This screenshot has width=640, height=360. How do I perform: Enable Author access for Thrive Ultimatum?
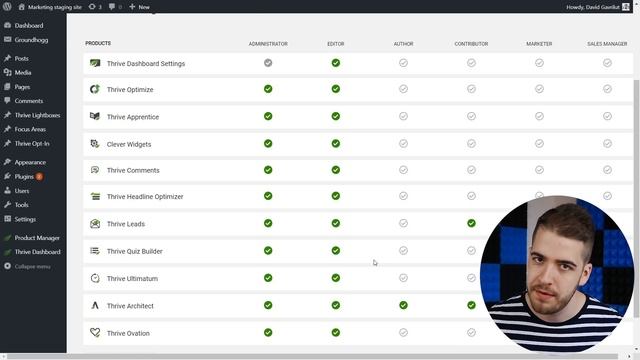[403, 278]
